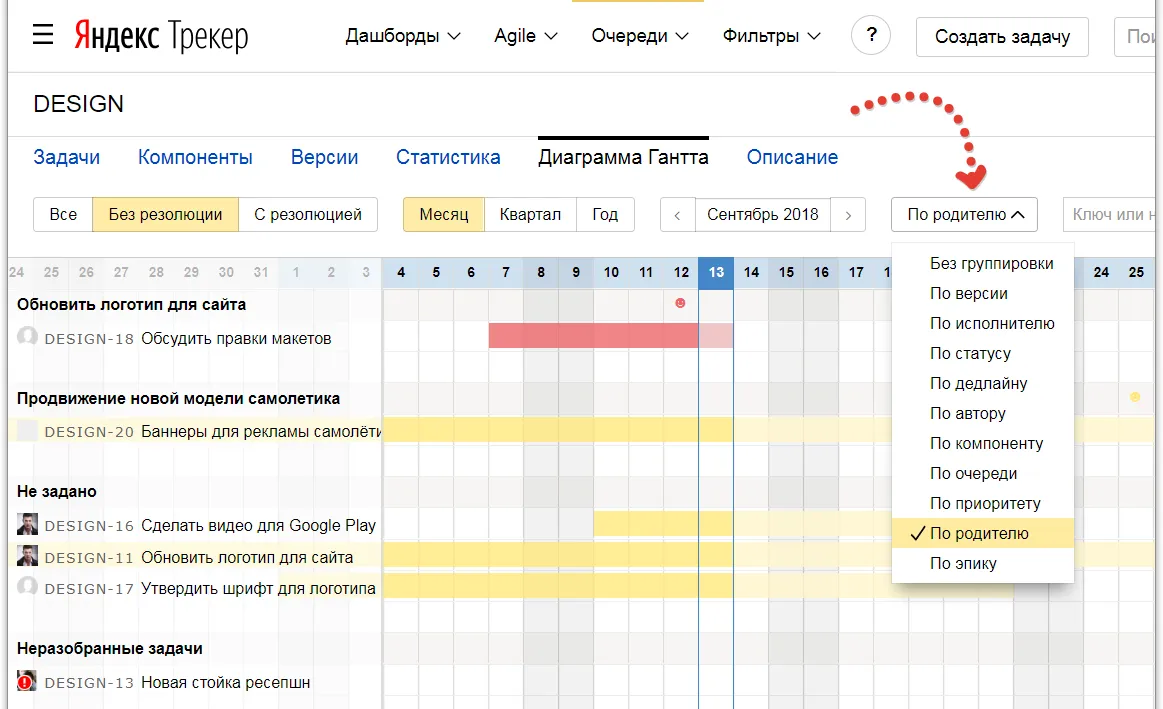Screen dimensions: 1163x709
Task: Click the red milestone marker above September 12
Action: click(680, 301)
